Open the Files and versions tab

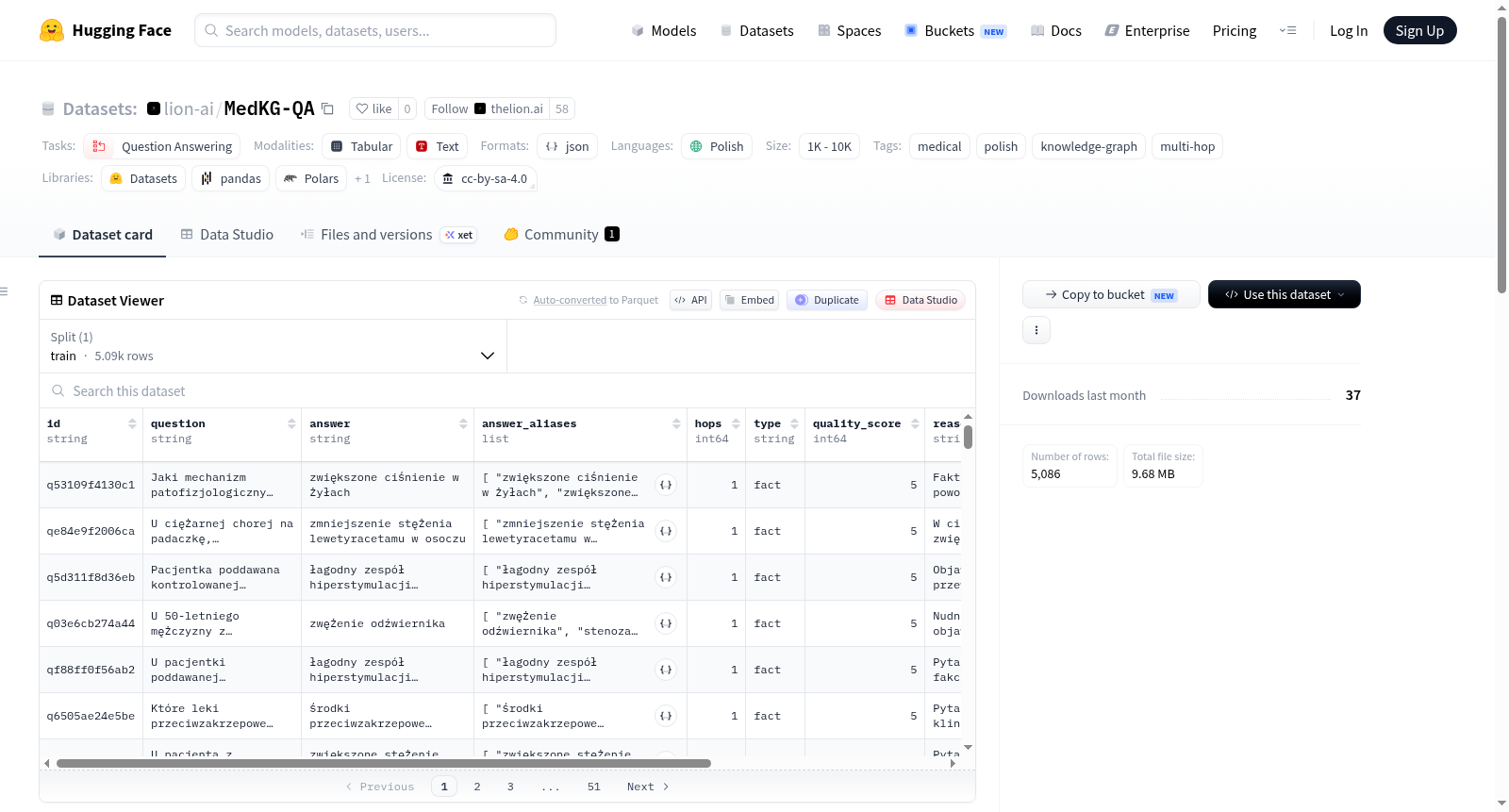(389, 234)
